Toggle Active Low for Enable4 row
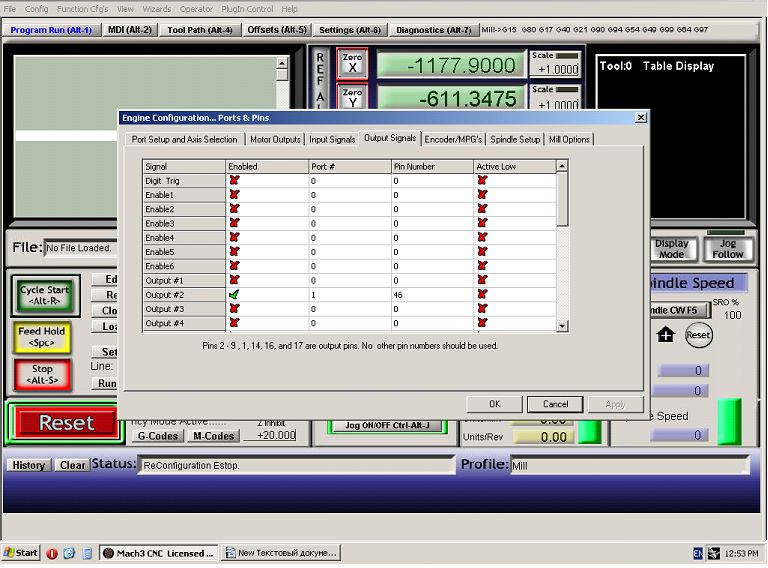Viewport: 768px width, 568px height. click(x=482, y=237)
